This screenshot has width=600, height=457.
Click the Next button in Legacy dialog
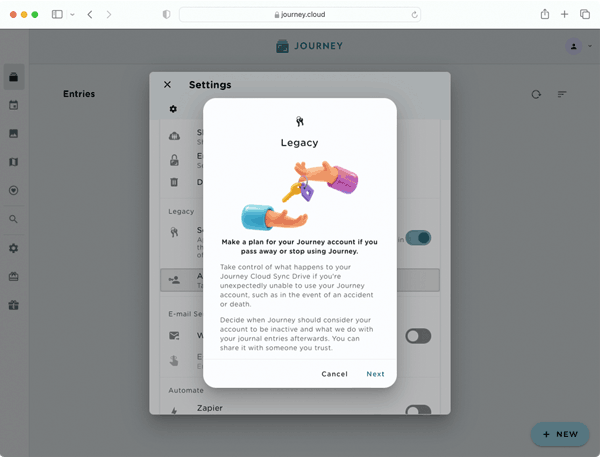pos(375,374)
